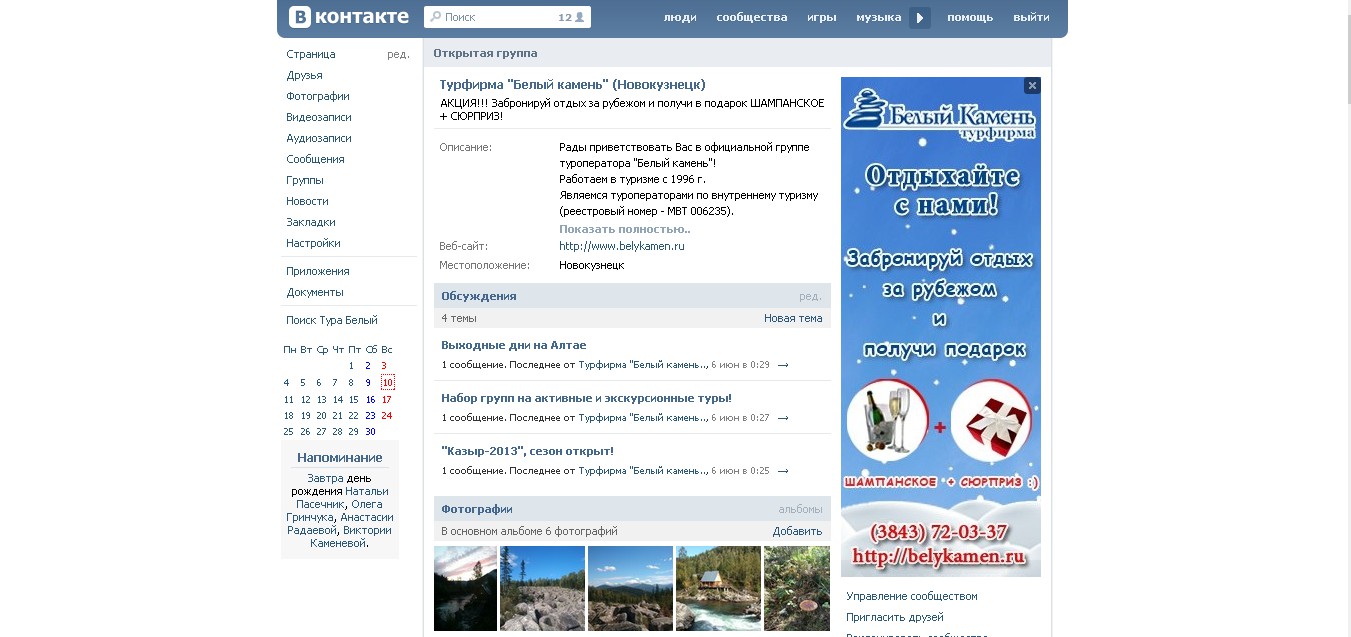Click the ВКонтакте logo
The image size is (1351, 637).
(x=349, y=17)
